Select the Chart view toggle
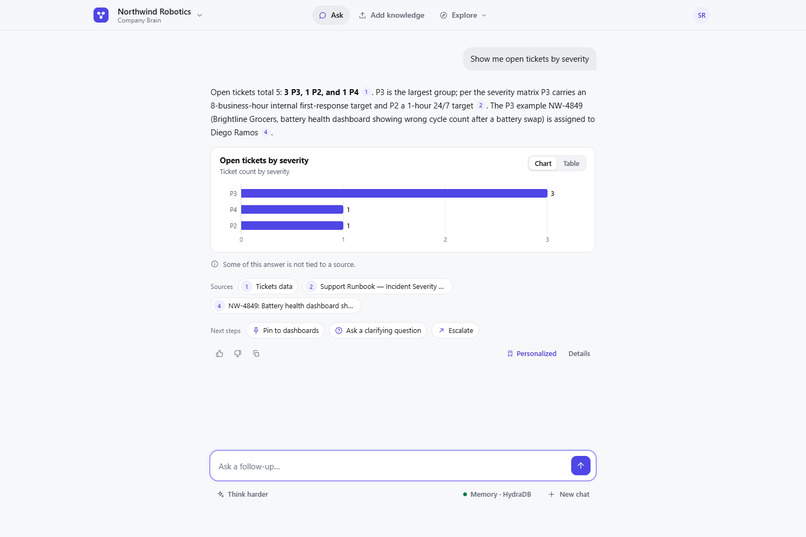 pos(543,163)
